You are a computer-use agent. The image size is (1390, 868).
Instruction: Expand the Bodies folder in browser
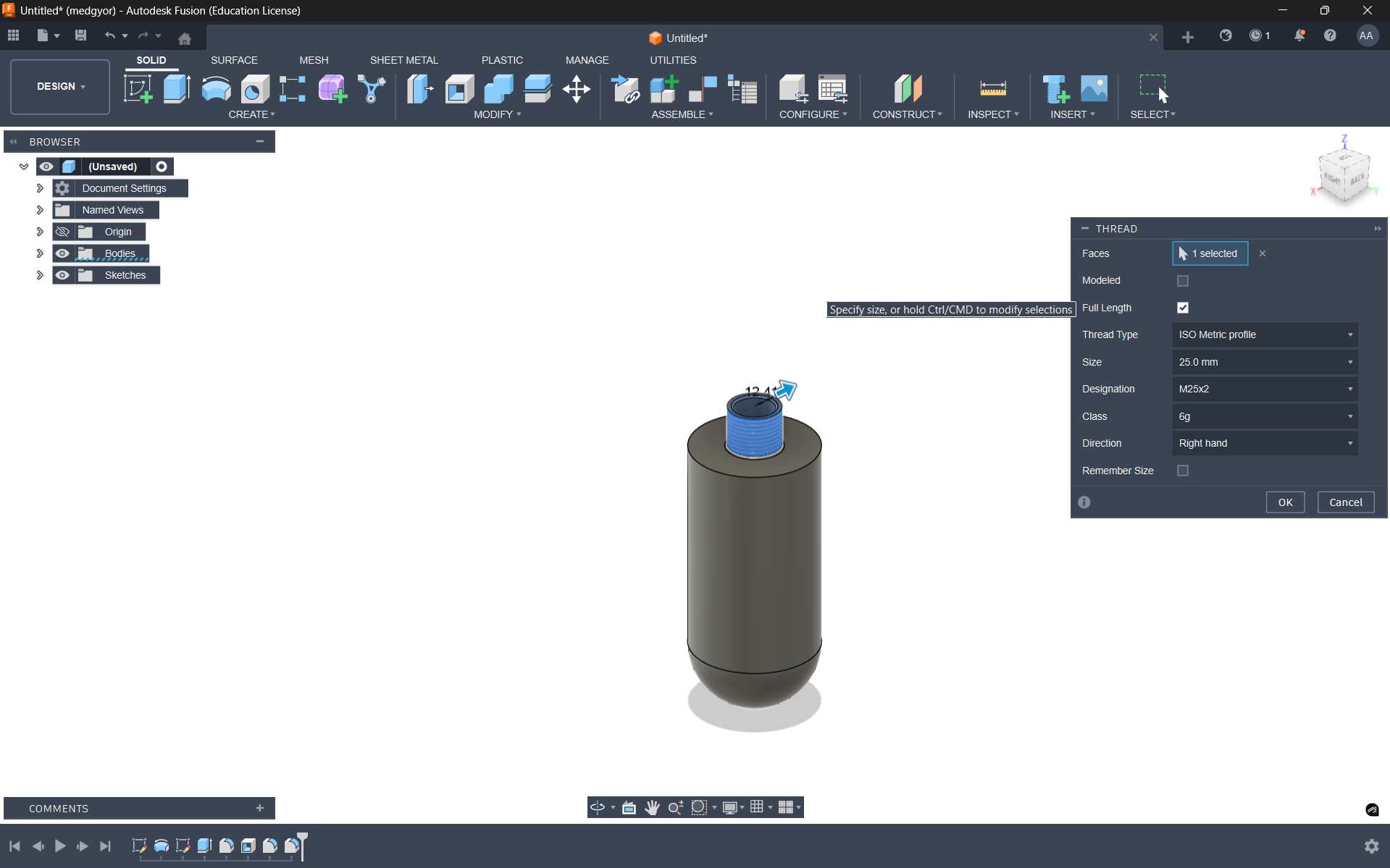click(x=40, y=253)
